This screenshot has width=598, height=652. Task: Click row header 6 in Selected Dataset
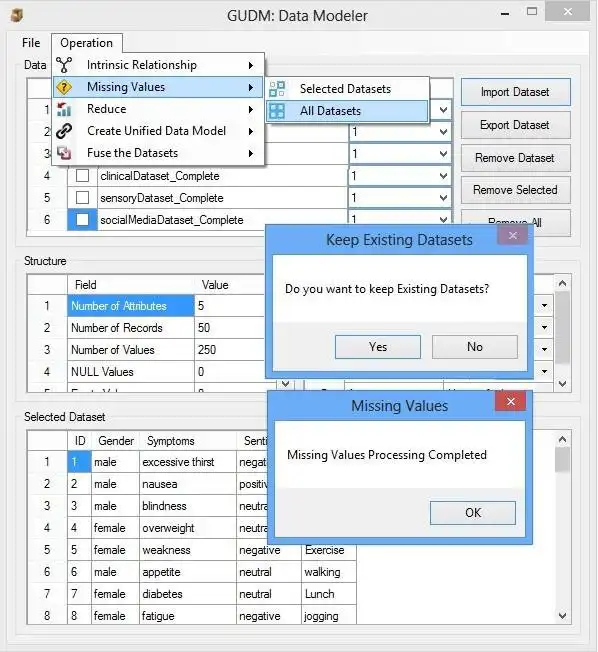47,572
